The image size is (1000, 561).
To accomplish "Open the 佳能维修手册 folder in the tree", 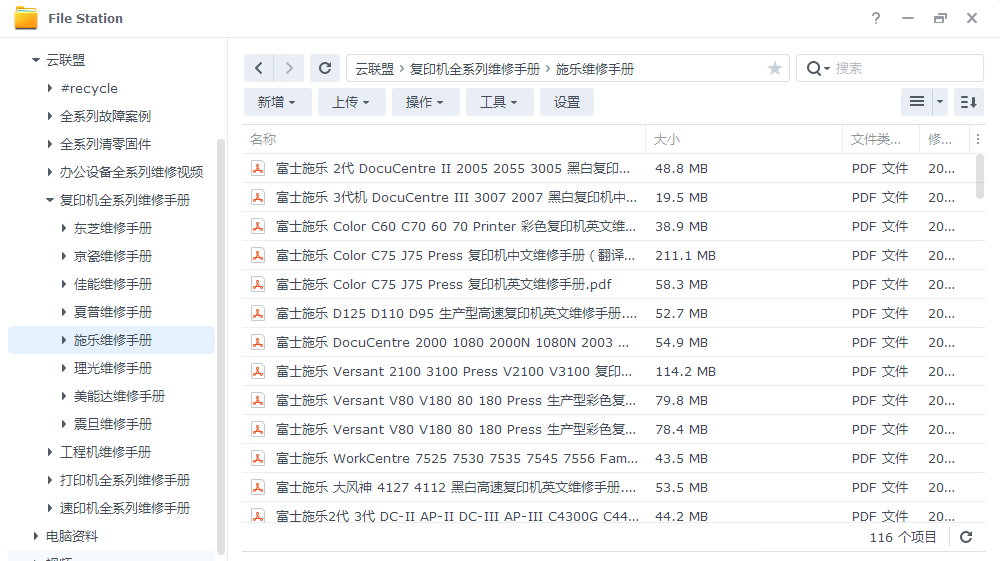I will (113, 284).
